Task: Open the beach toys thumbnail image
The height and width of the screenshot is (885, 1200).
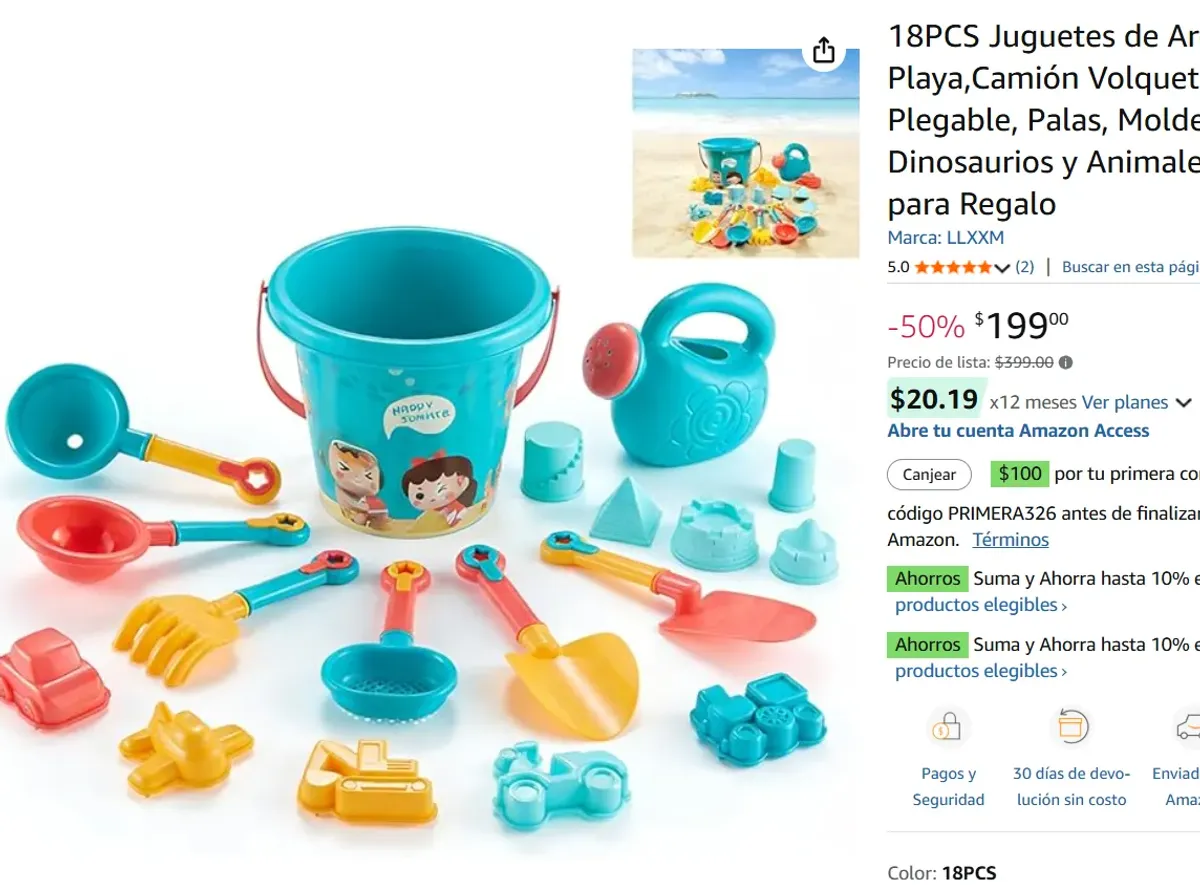Action: coord(745,153)
